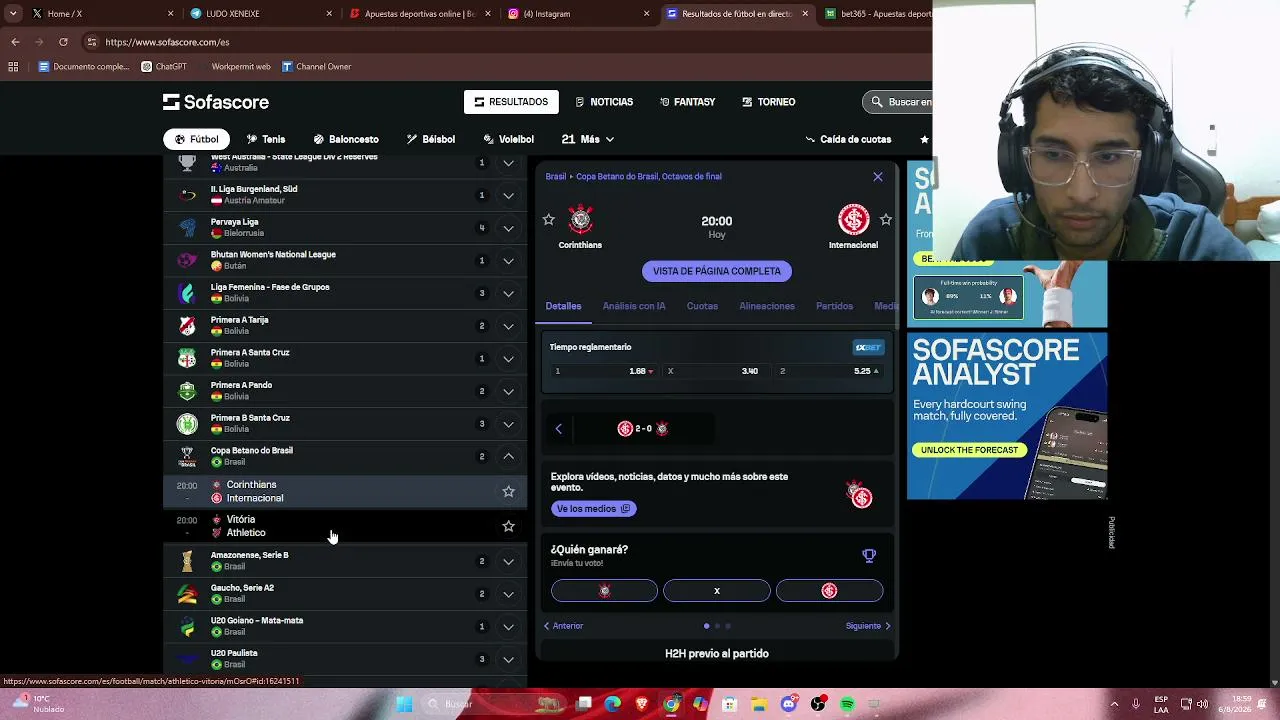Select the Voleibol sport filter
Viewport: 1280px width, 720px height.
(x=508, y=139)
